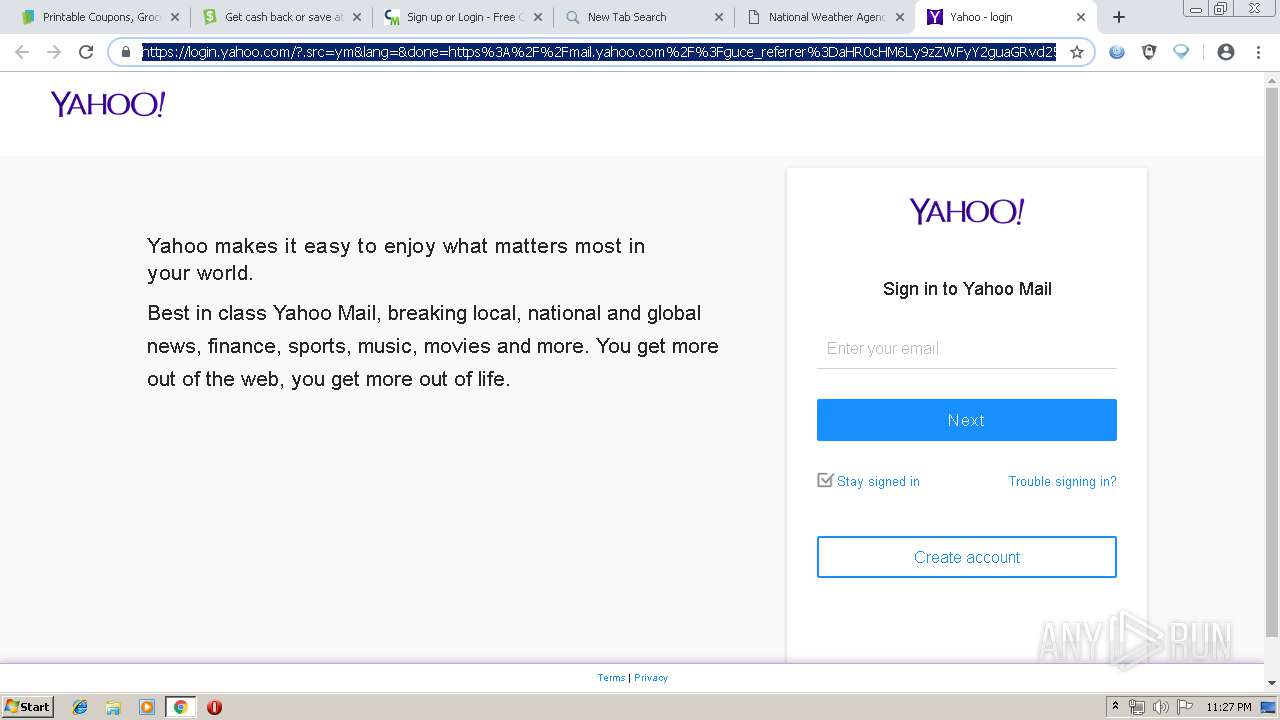This screenshot has width=1280, height=720.
Task: Close the Printable Coupons tab
Action: point(174,17)
